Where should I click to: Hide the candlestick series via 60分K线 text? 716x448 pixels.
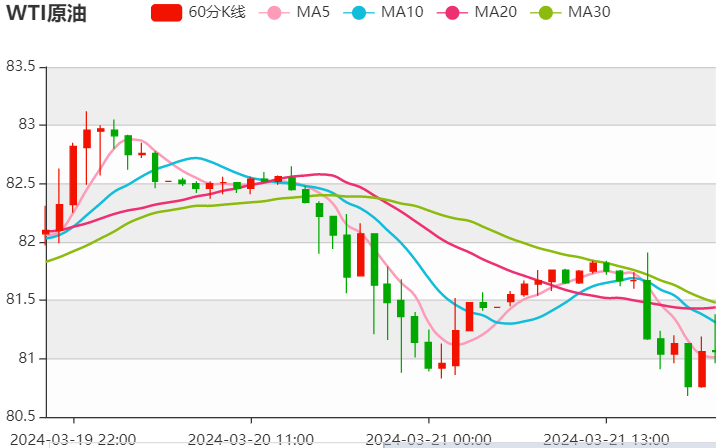coord(218,13)
